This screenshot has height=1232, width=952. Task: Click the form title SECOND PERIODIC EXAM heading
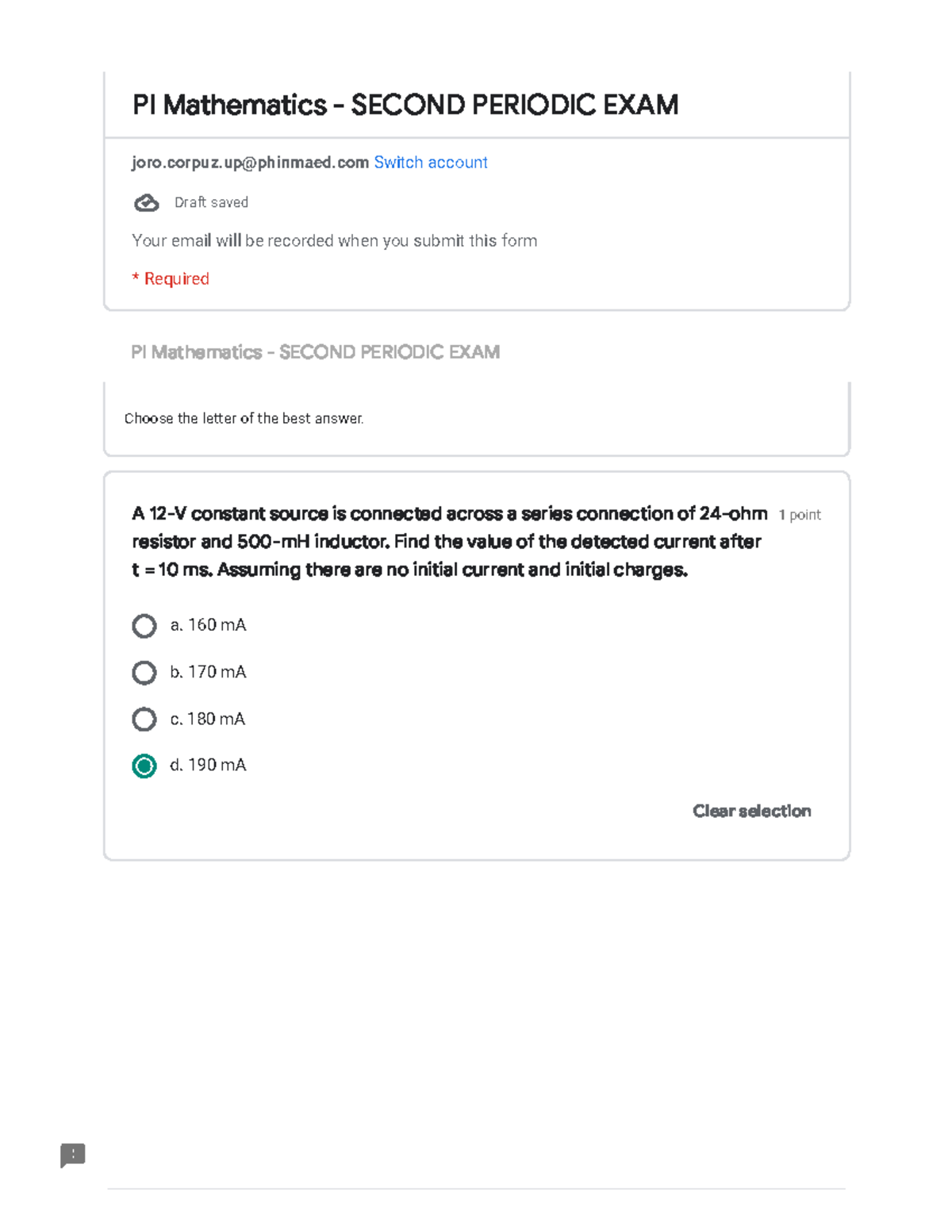click(x=405, y=105)
